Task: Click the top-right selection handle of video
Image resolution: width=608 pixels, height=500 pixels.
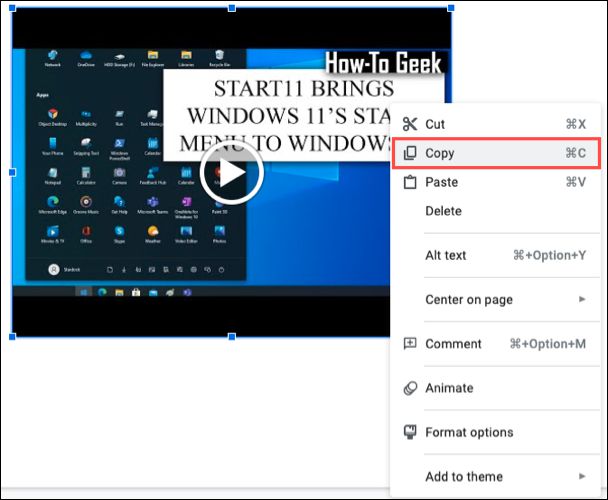Action: pyautogui.click(x=451, y=8)
